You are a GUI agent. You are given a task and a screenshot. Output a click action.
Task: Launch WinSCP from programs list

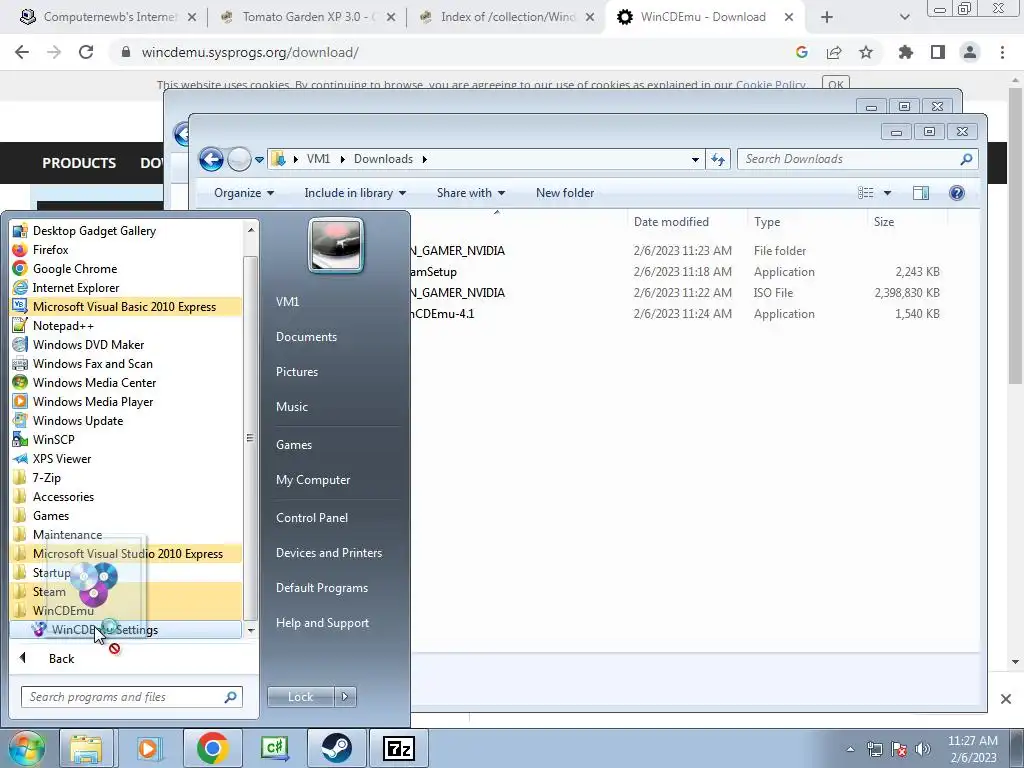[54, 439]
